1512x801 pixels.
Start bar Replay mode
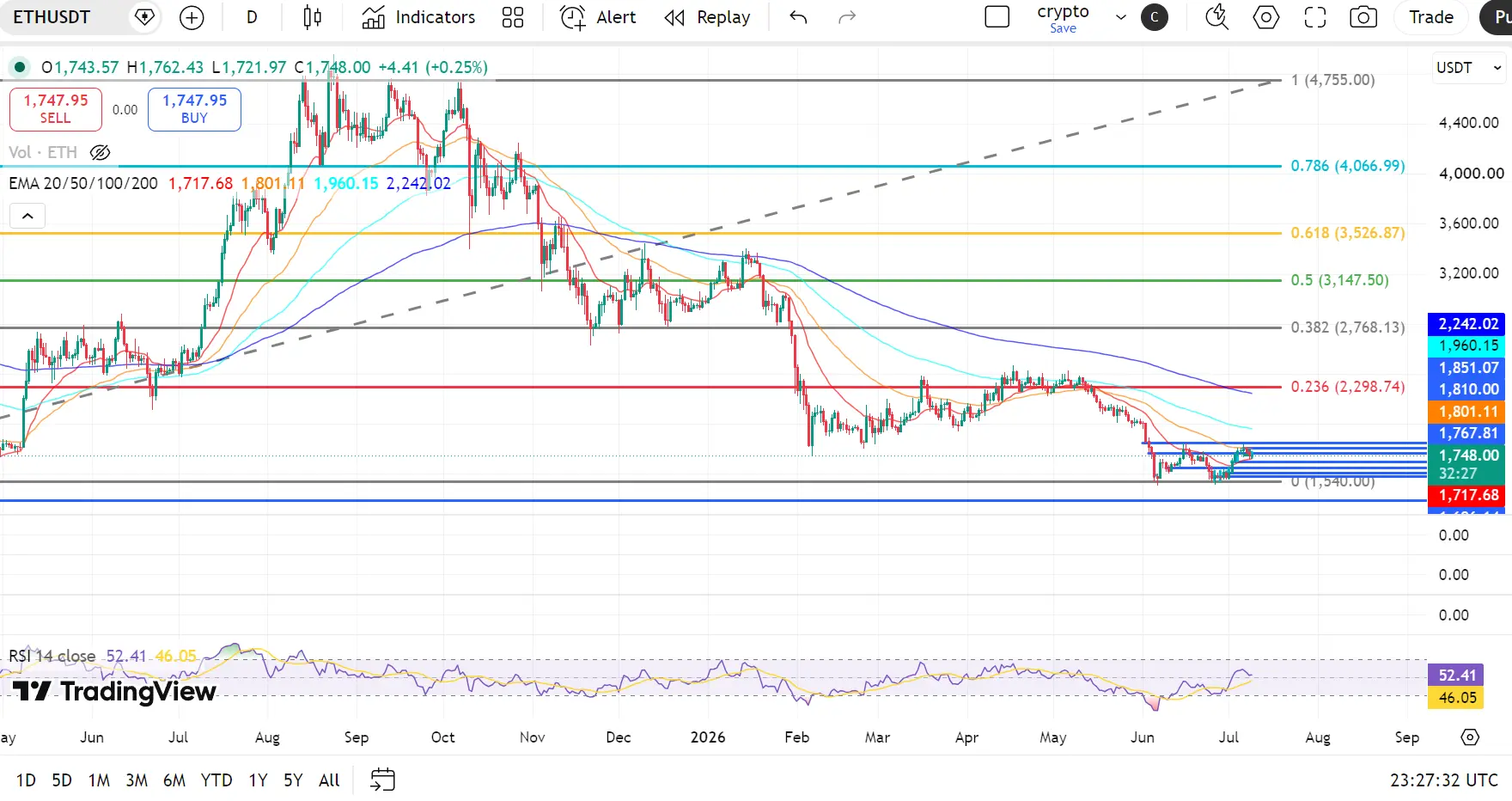[x=708, y=17]
